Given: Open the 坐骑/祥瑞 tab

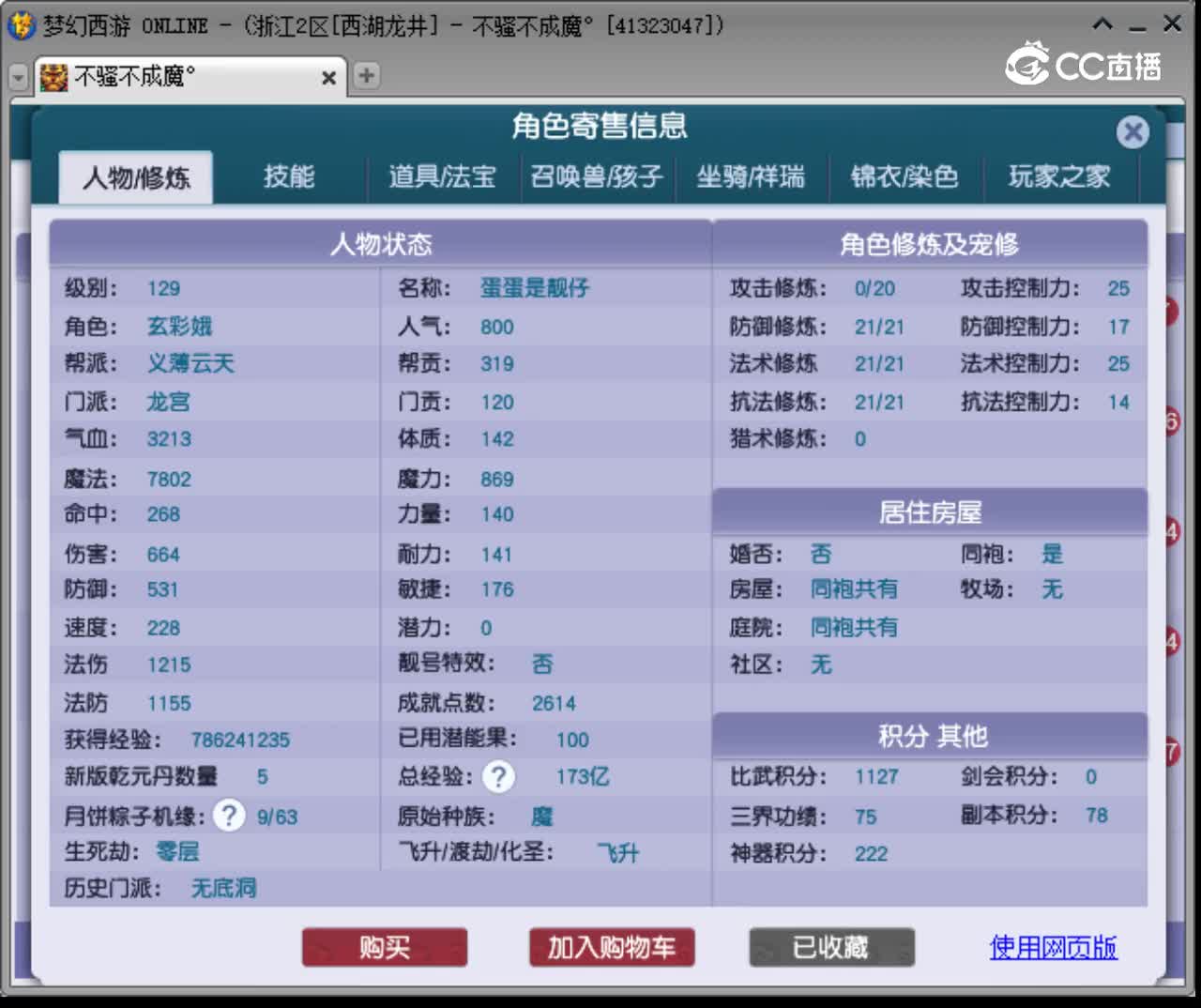Looking at the screenshot, I should click(x=751, y=176).
